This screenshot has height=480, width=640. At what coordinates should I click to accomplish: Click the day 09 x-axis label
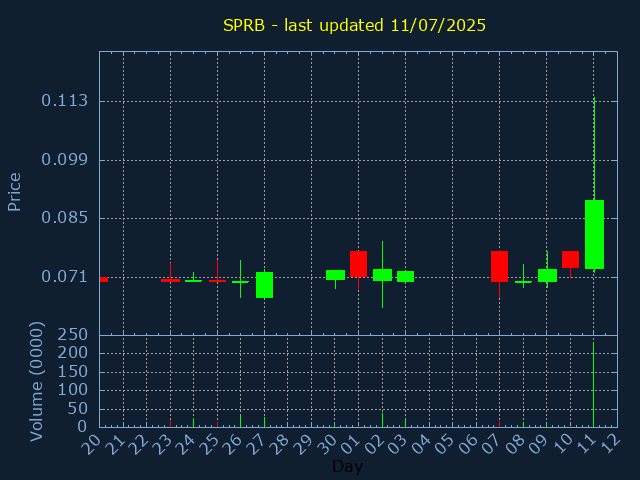tap(538, 444)
